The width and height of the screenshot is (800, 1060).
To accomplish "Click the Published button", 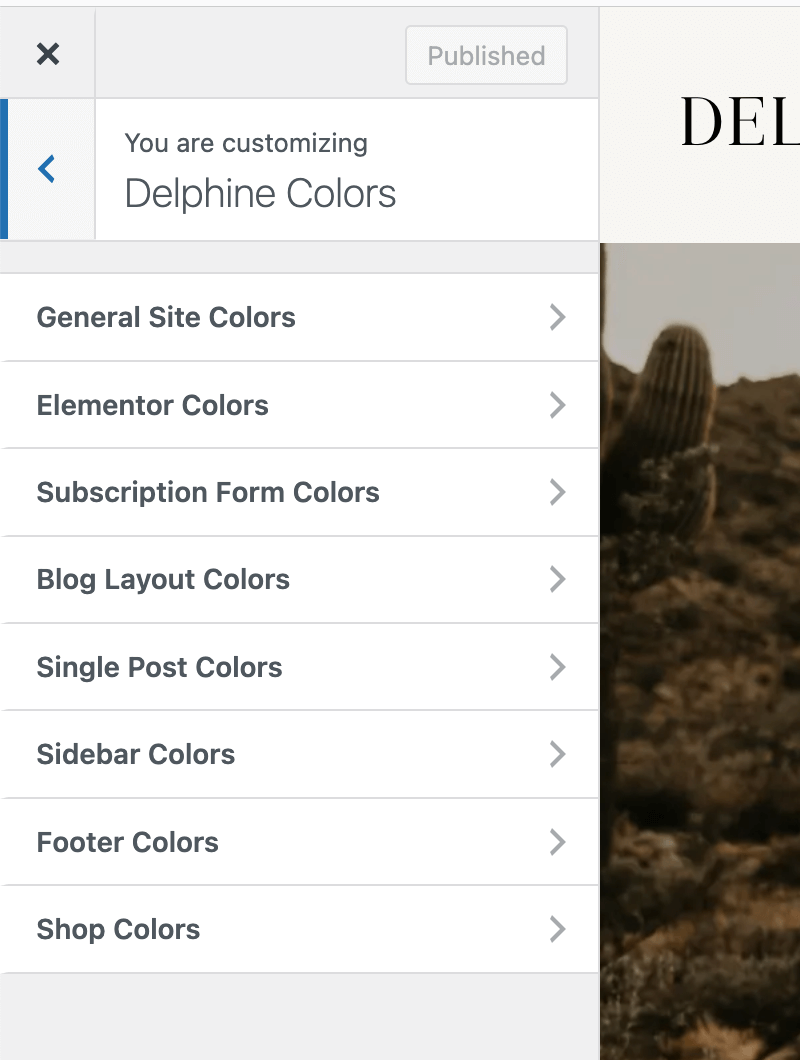I will (x=486, y=56).
